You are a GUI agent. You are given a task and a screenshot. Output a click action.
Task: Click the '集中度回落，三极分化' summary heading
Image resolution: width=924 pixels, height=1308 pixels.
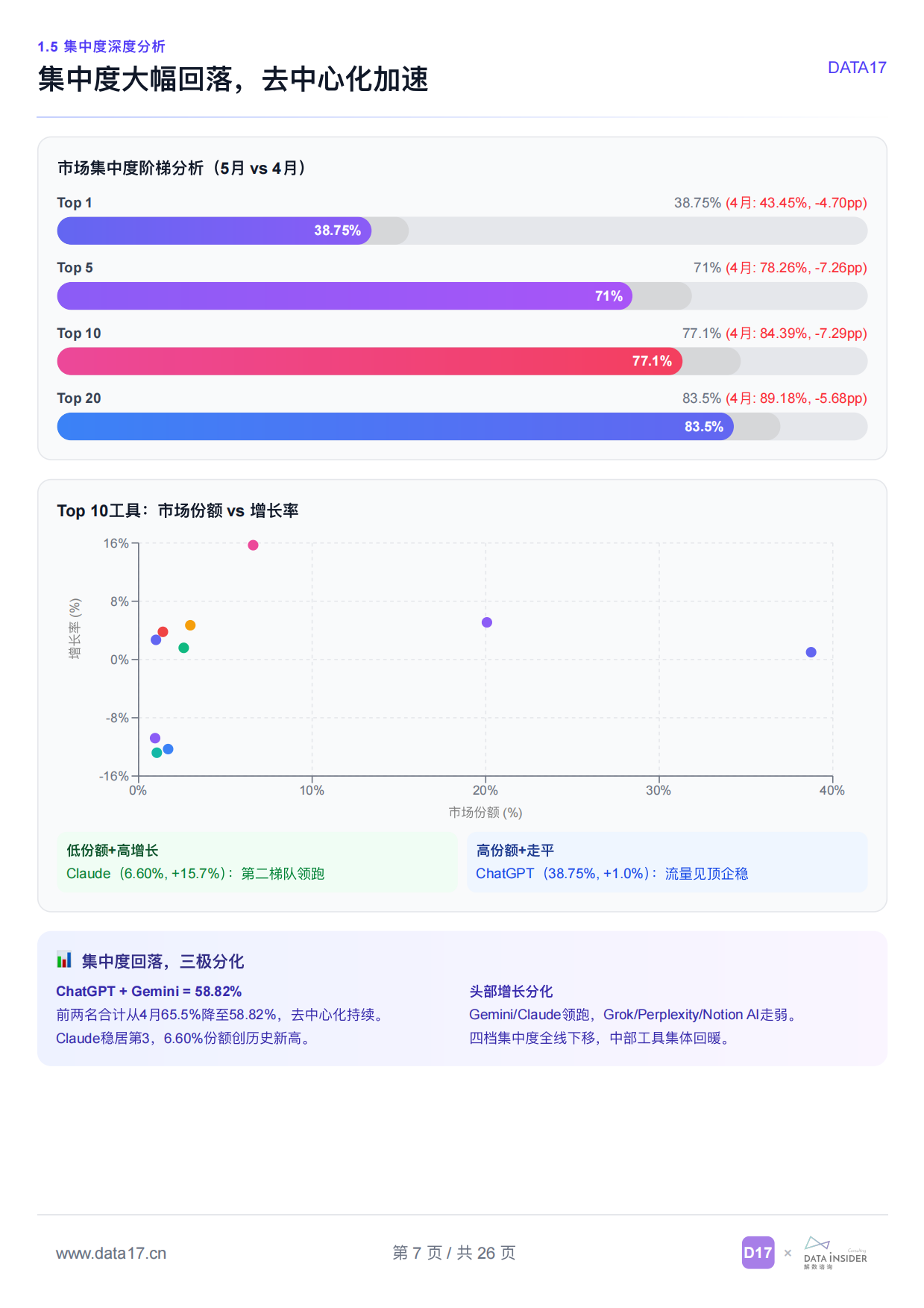coord(163,961)
